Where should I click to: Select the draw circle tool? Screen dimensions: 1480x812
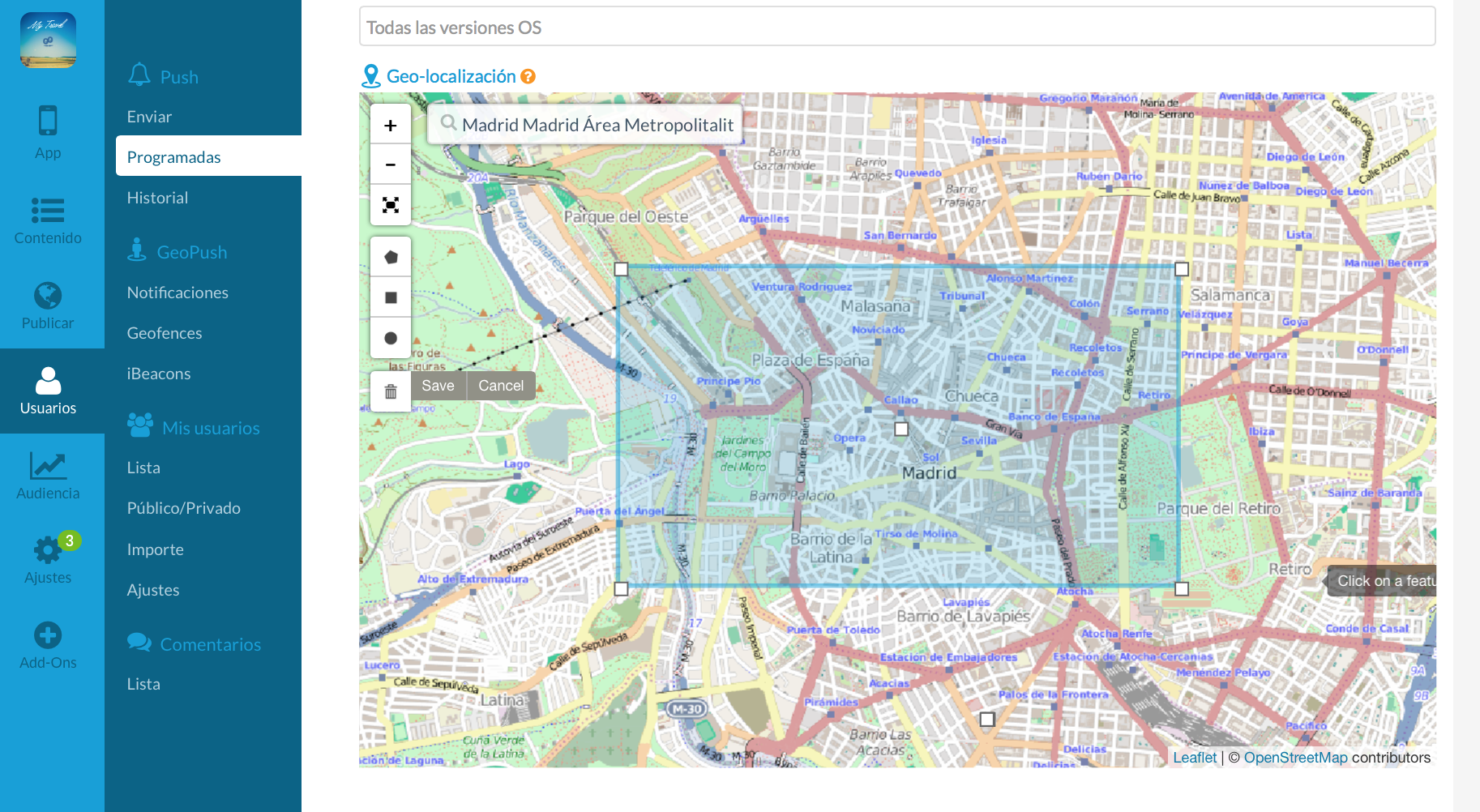(391, 339)
